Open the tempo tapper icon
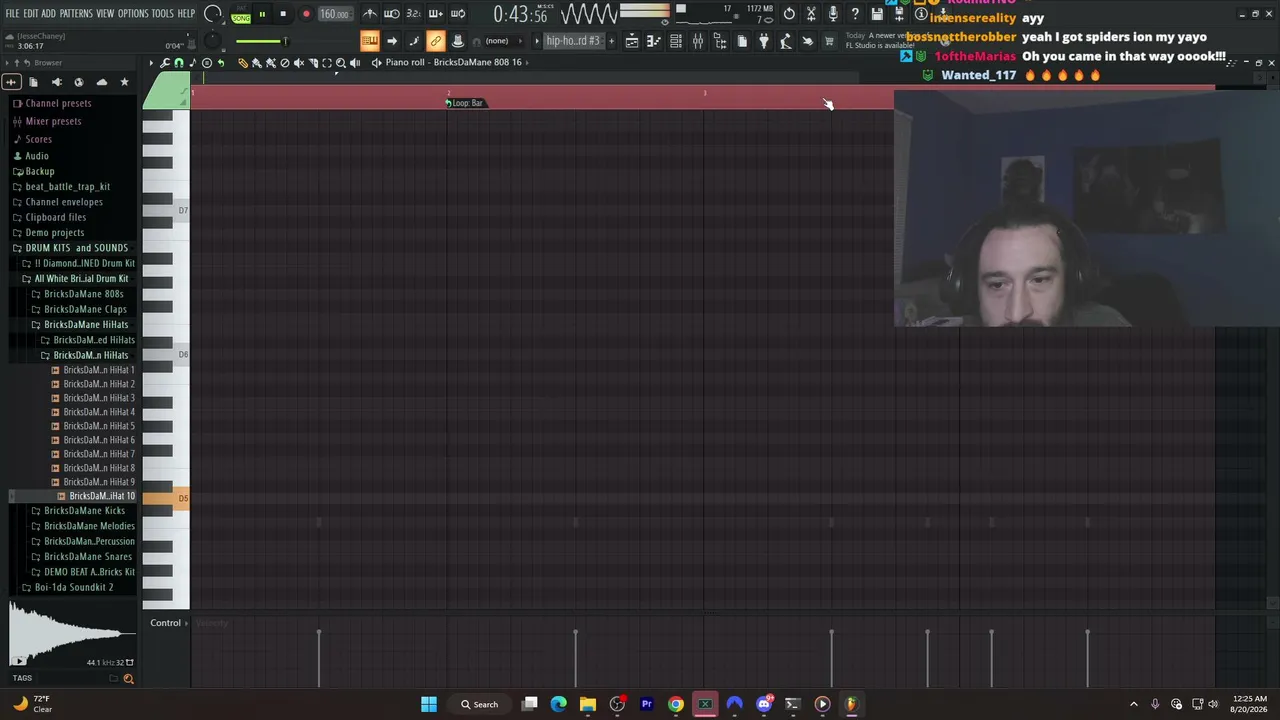 tap(786, 41)
